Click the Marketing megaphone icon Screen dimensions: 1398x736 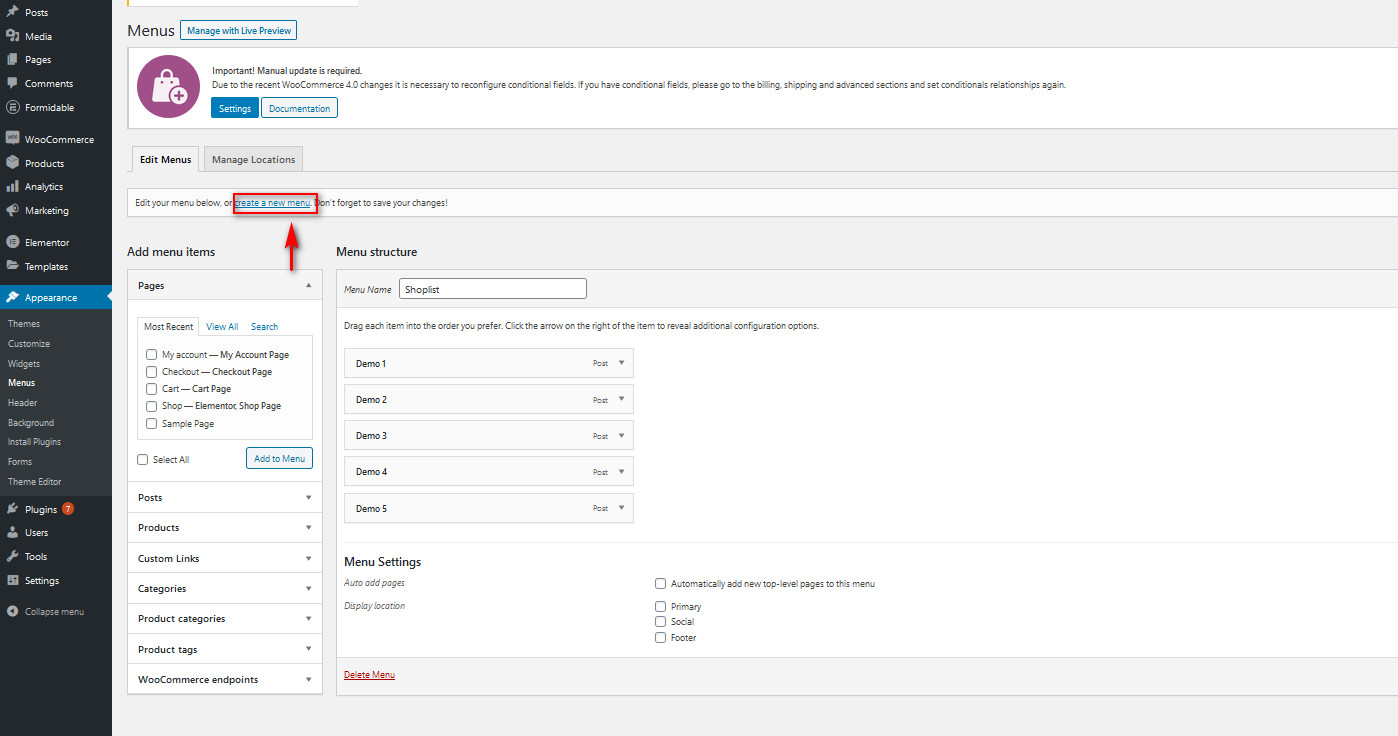click(12, 211)
